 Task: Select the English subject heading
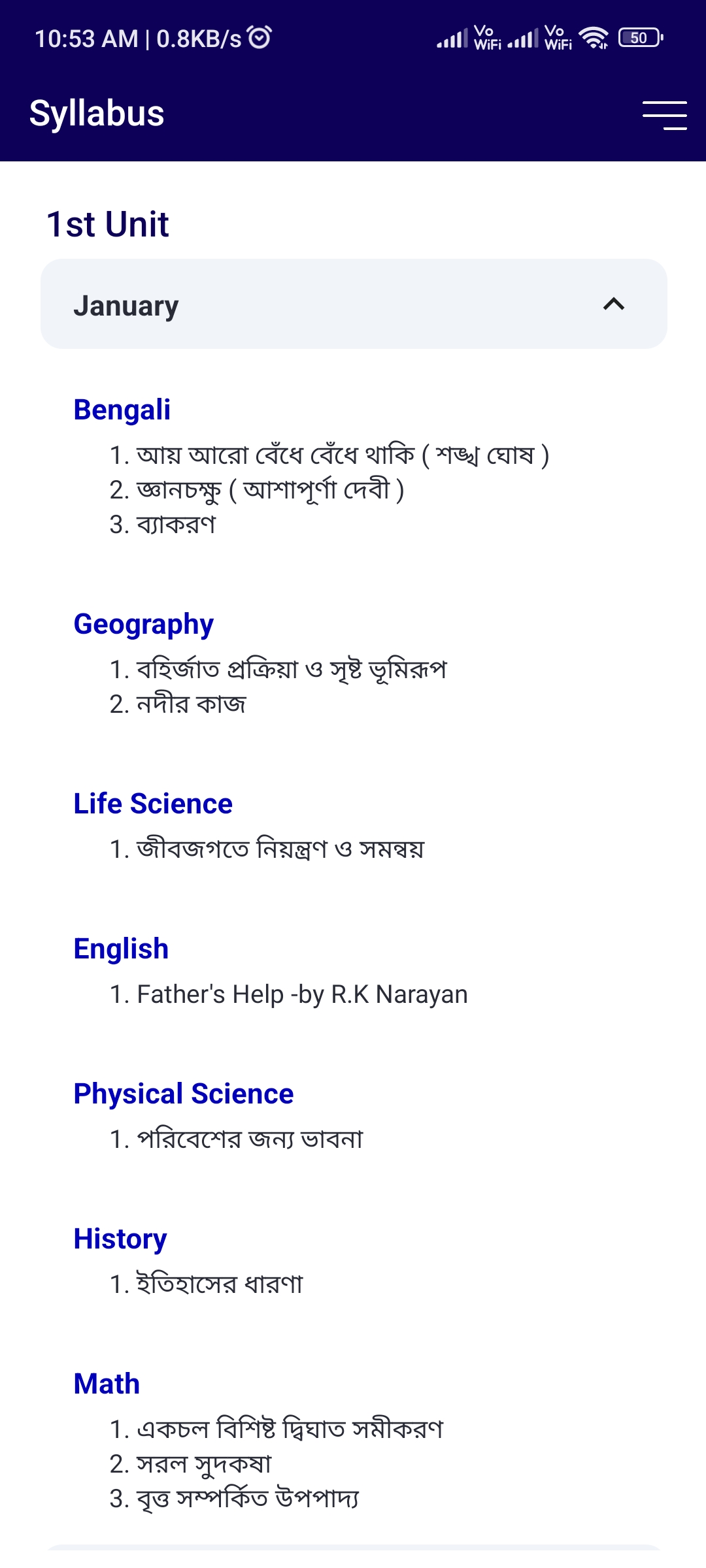pyautogui.click(x=121, y=949)
